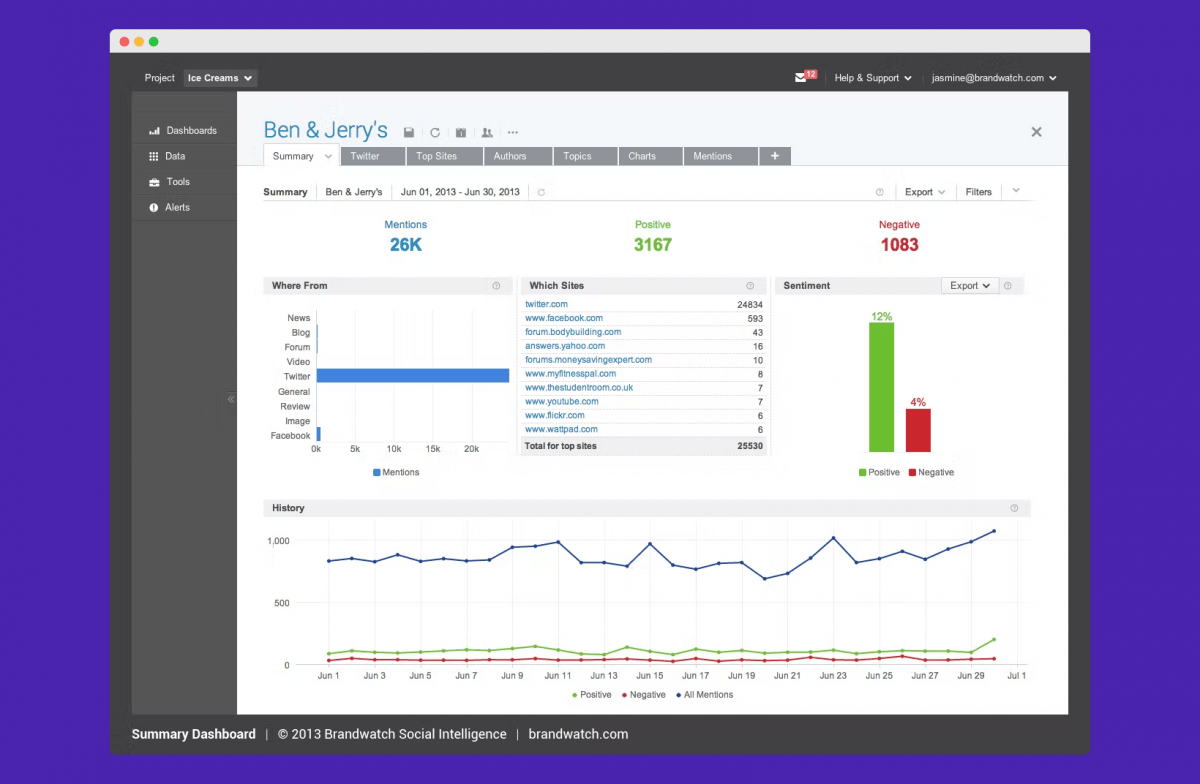Image resolution: width=1200 pixels, height=784 pixels.
Task: Open the www.facebook.com site link
Action: 564,318
